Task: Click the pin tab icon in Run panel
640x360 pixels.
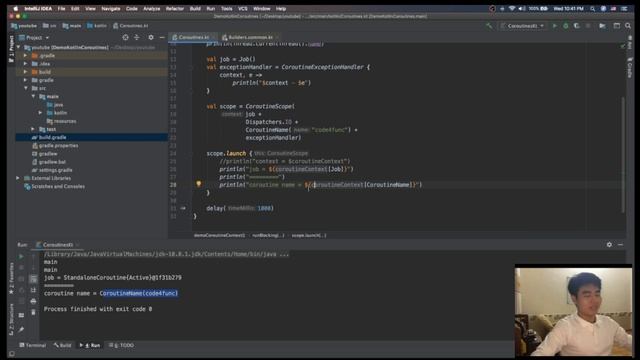Action: click(21, 330)
